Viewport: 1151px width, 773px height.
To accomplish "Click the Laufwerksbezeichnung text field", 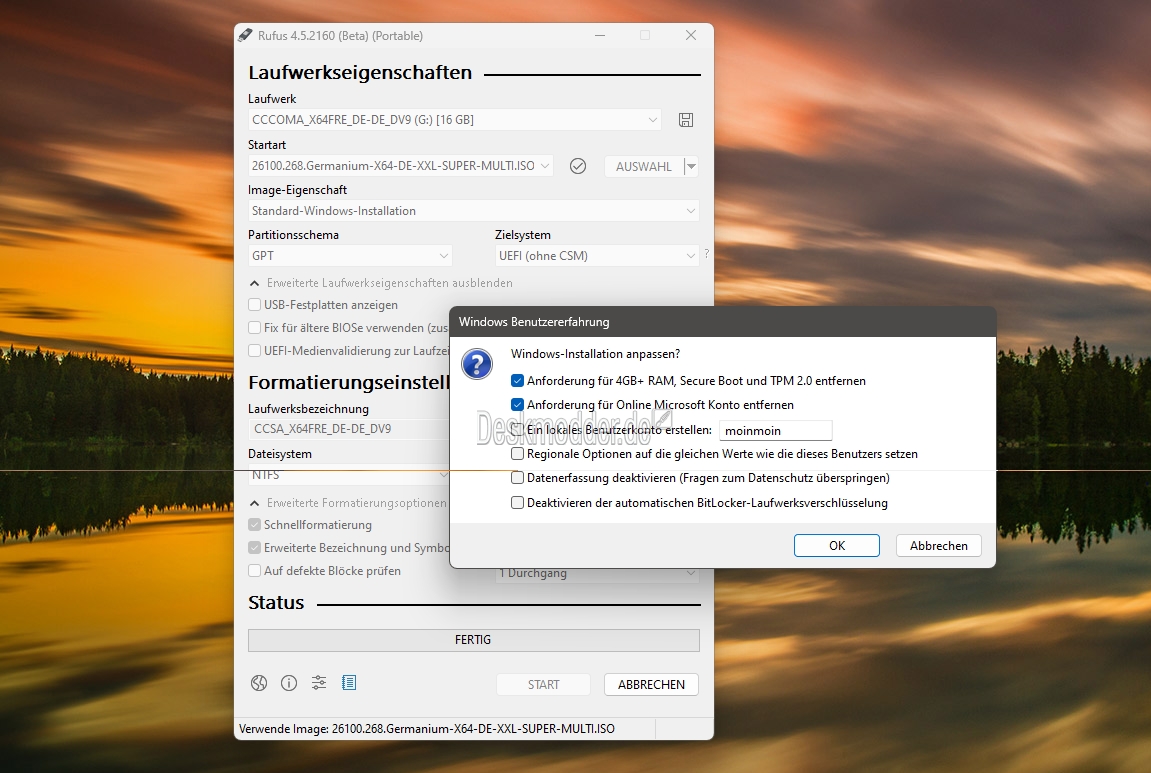I will tap(349, 429).
